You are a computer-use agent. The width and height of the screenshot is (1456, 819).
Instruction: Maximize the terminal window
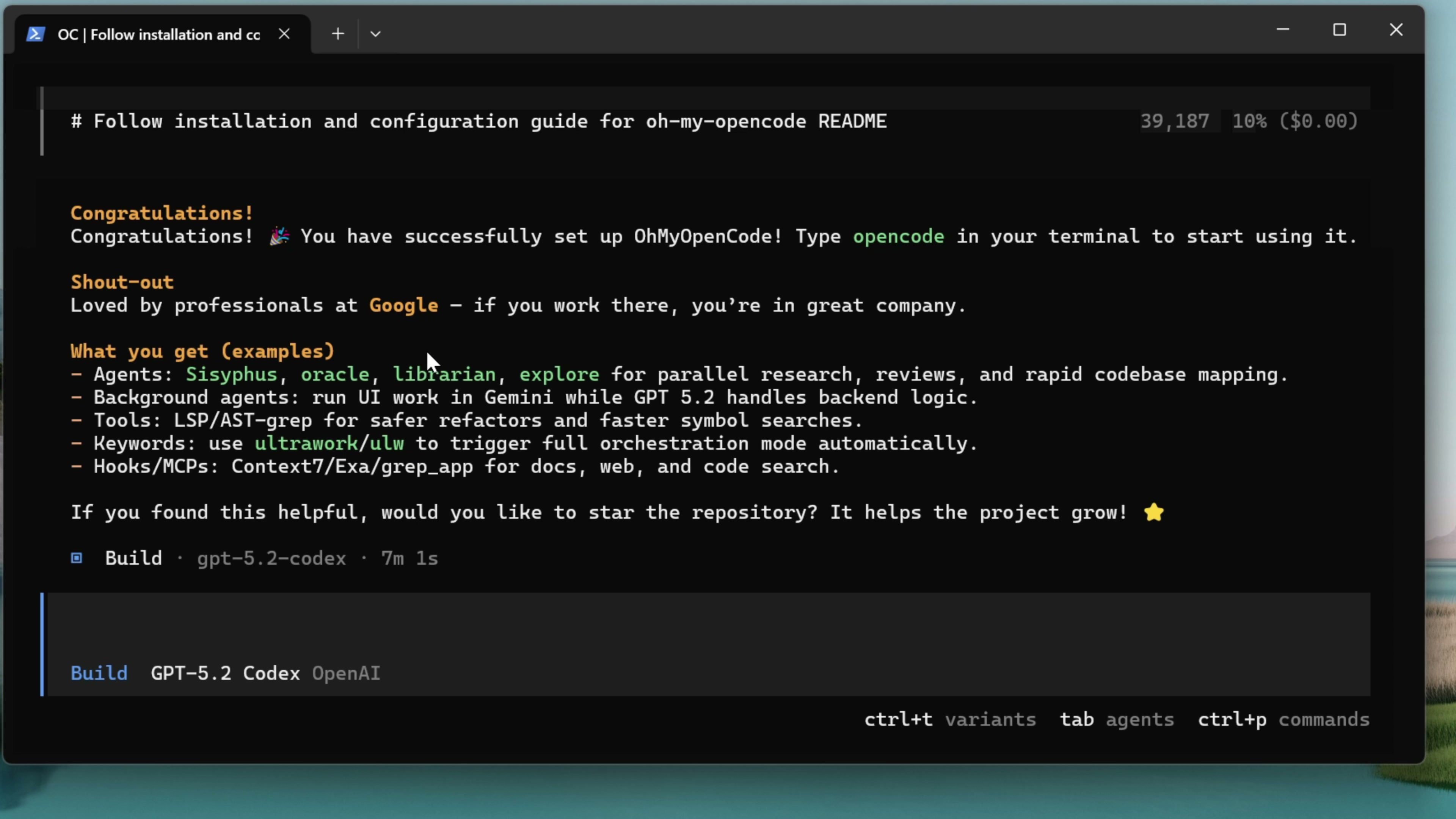pyautogui.click(x=1340, y=30)
